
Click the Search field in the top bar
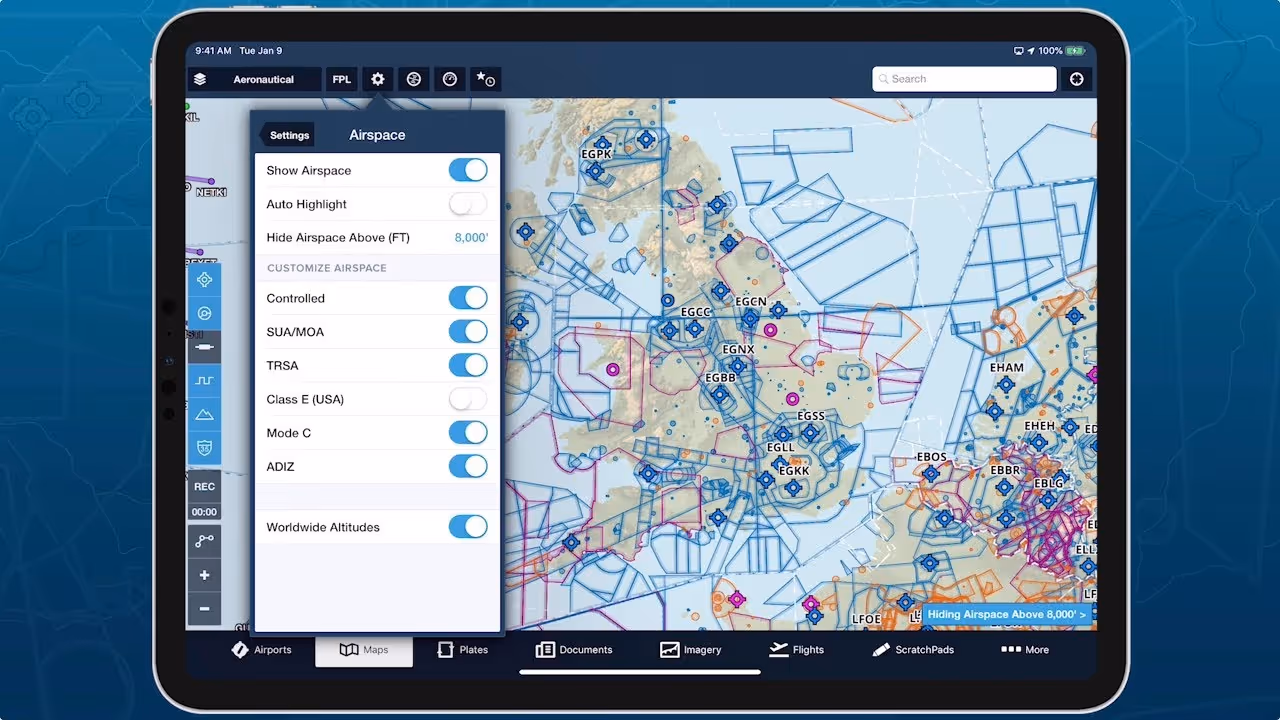(964, 79)
